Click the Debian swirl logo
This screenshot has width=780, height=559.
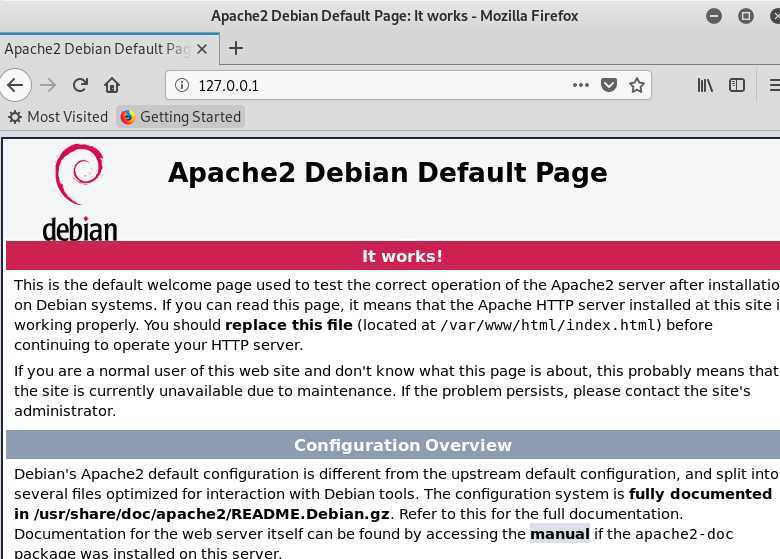pos(79,174)
